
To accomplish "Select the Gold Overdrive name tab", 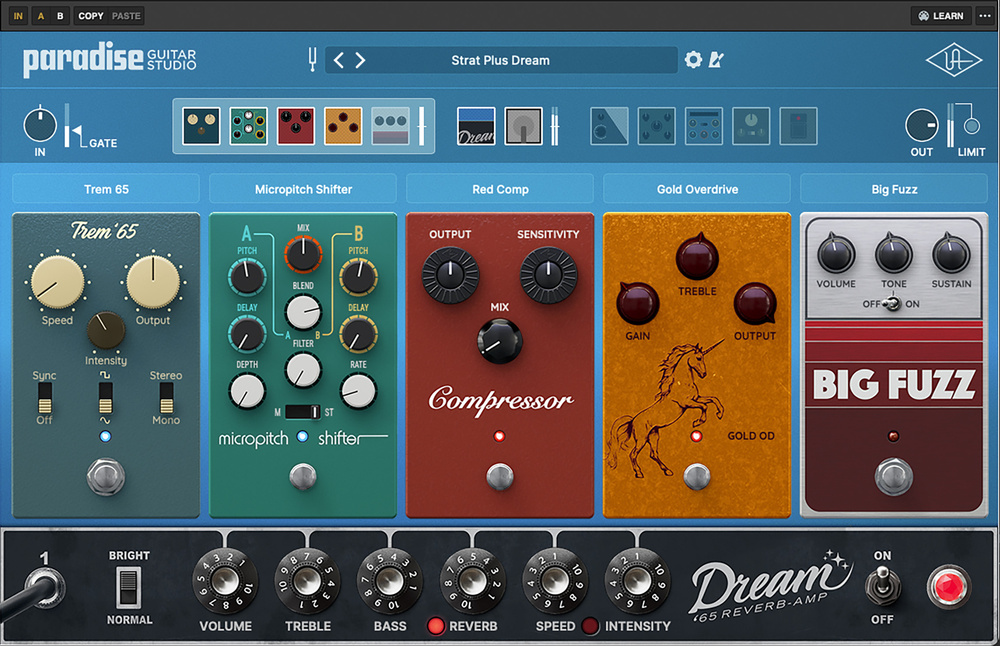I will pos(696,189).
